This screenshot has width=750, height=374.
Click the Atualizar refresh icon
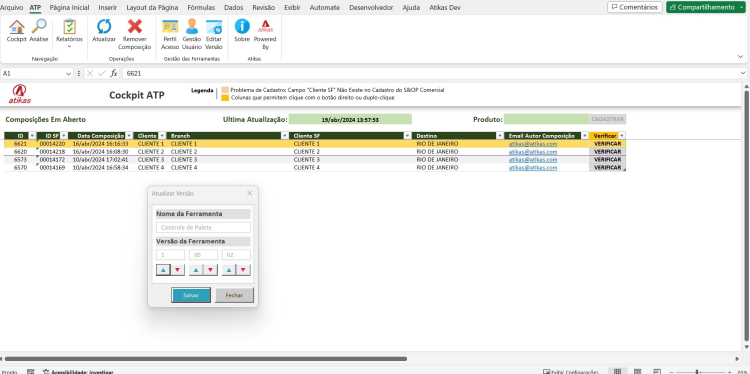[x=104, y=27]
